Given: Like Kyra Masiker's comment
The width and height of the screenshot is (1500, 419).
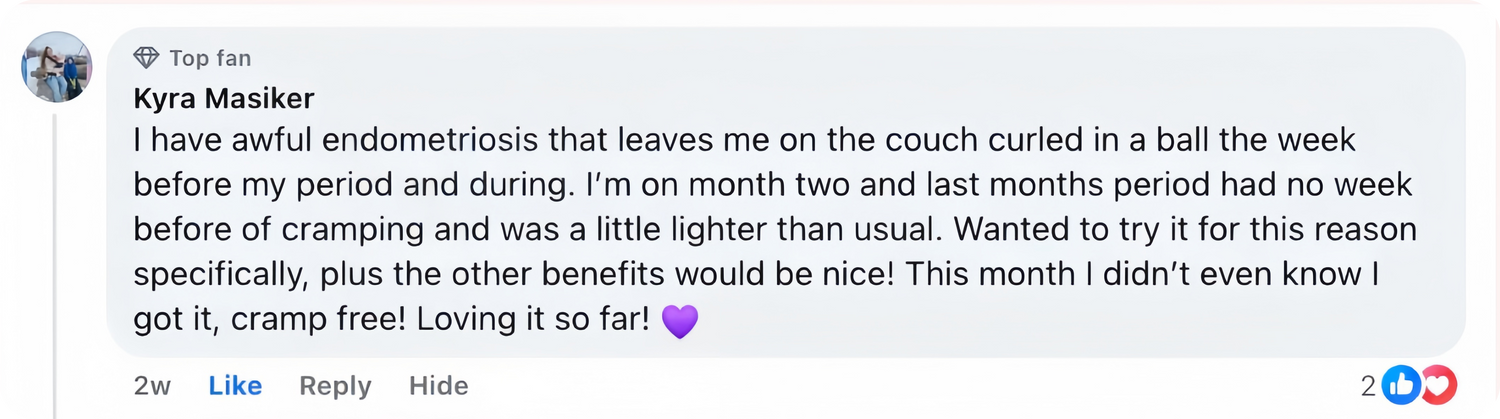Looking at the screenshot, I should (235, 385).
